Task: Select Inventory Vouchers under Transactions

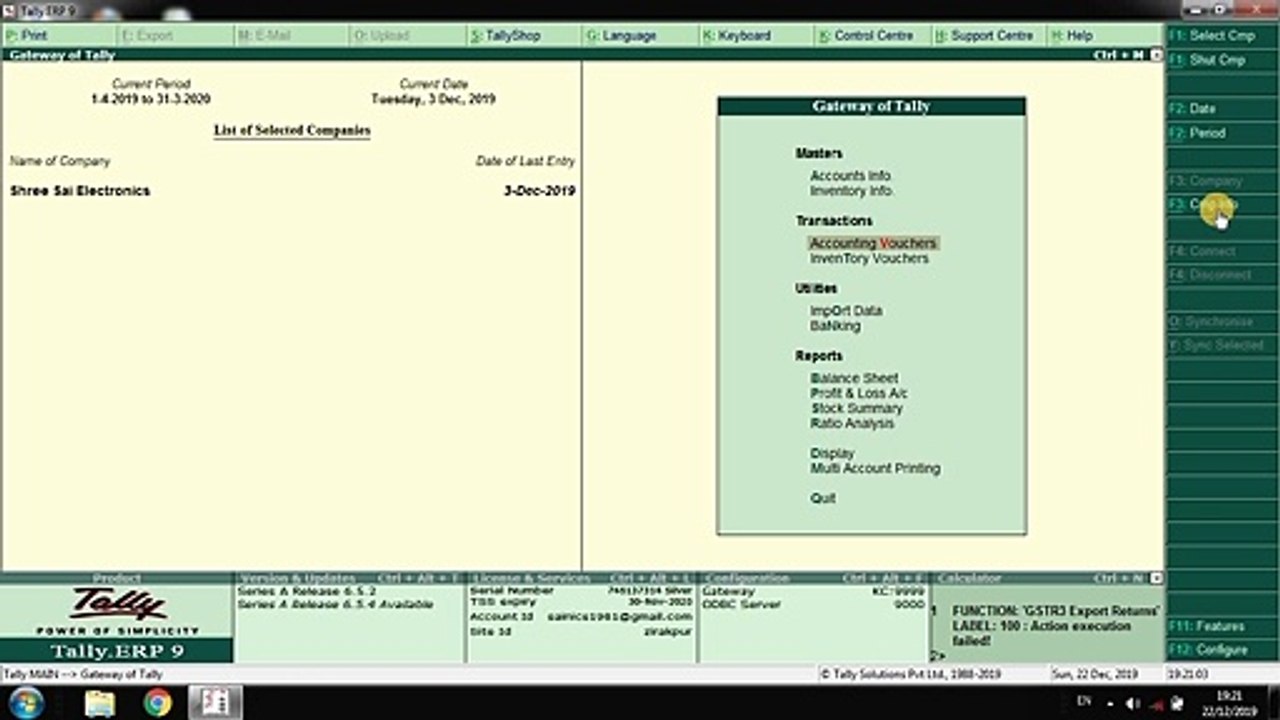Action: (869, 258)
